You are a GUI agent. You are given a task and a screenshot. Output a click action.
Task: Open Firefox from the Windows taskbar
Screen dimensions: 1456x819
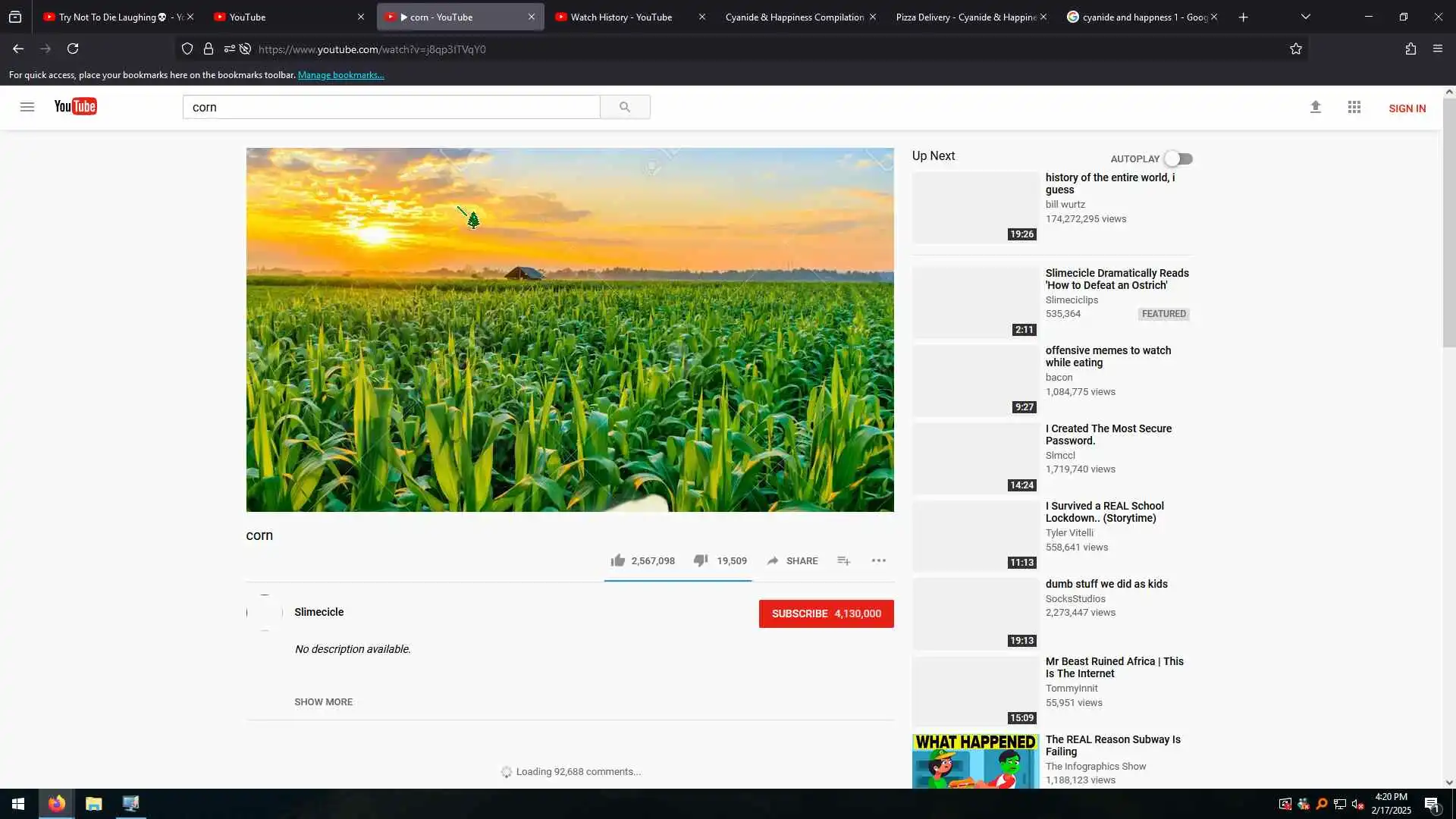click(56, 803)
